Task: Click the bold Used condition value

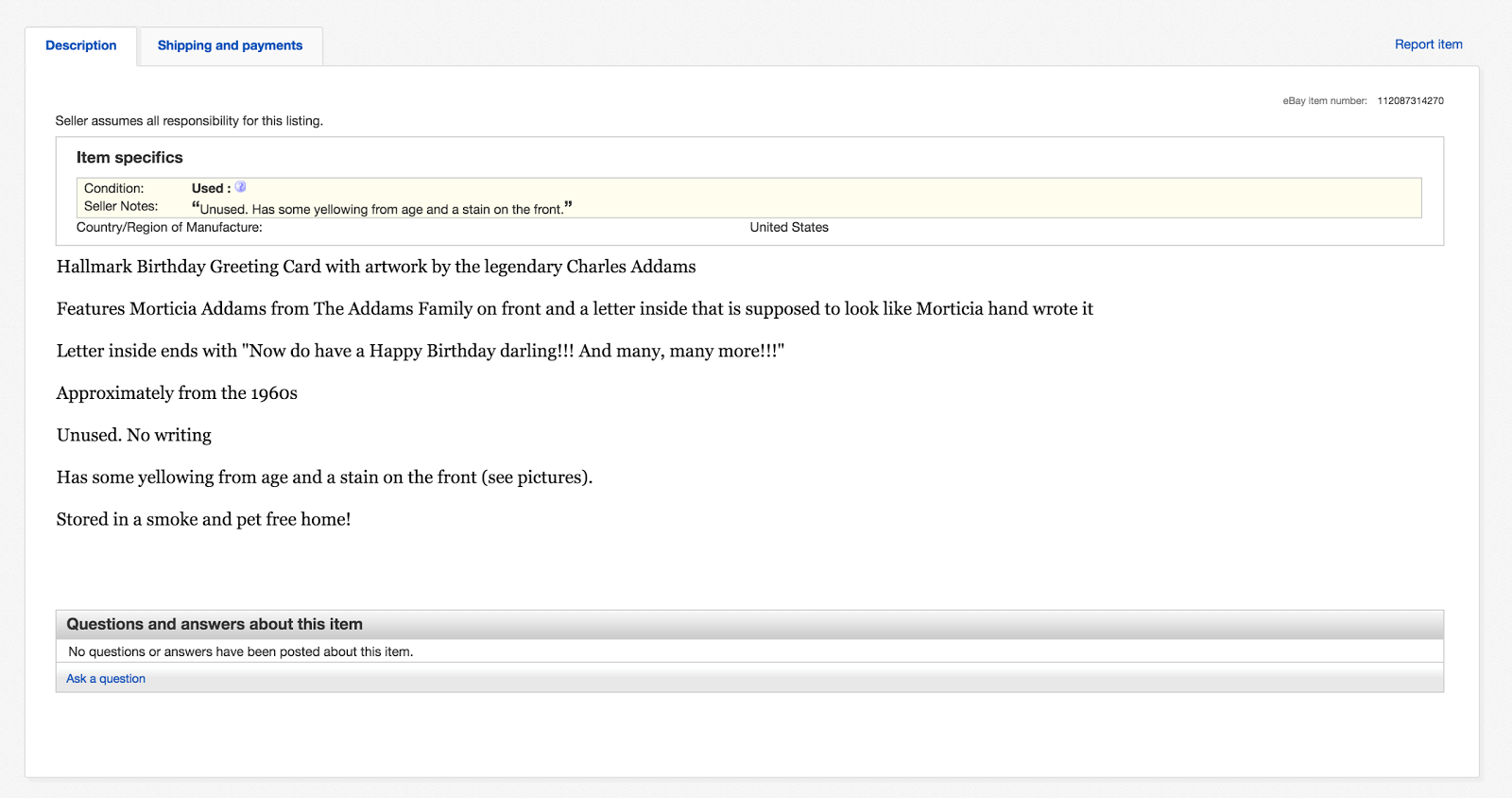Action: click(x=211, y=188)
